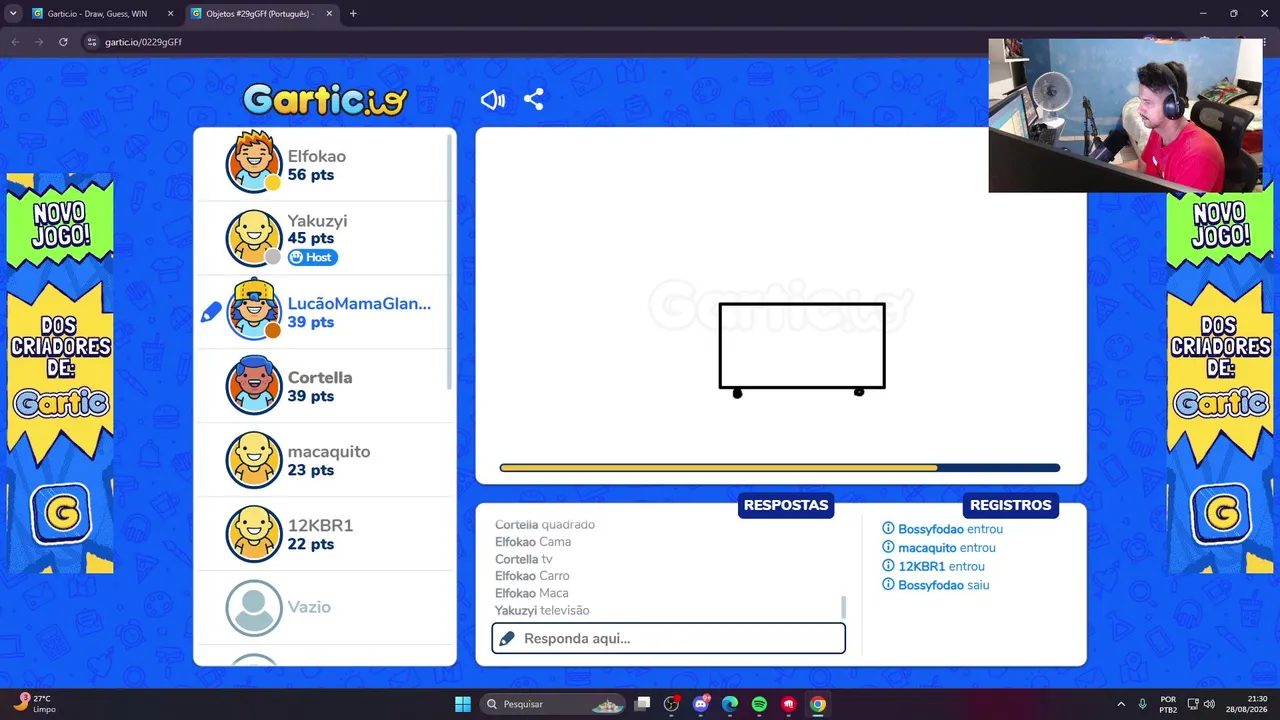Click player name macaquito in list

click(329, 452)
